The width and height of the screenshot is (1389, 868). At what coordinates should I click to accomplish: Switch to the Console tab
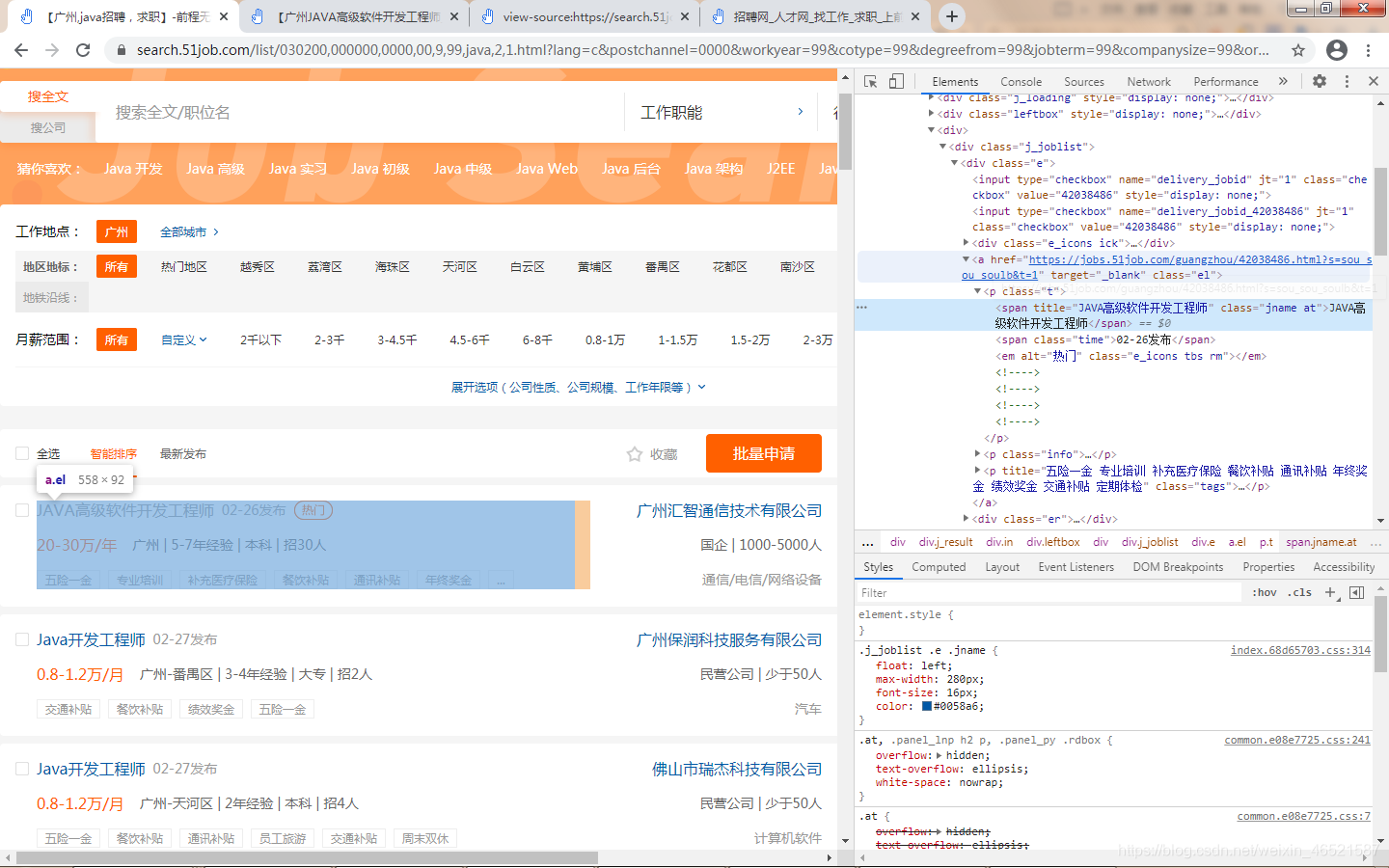[1021, 82]
